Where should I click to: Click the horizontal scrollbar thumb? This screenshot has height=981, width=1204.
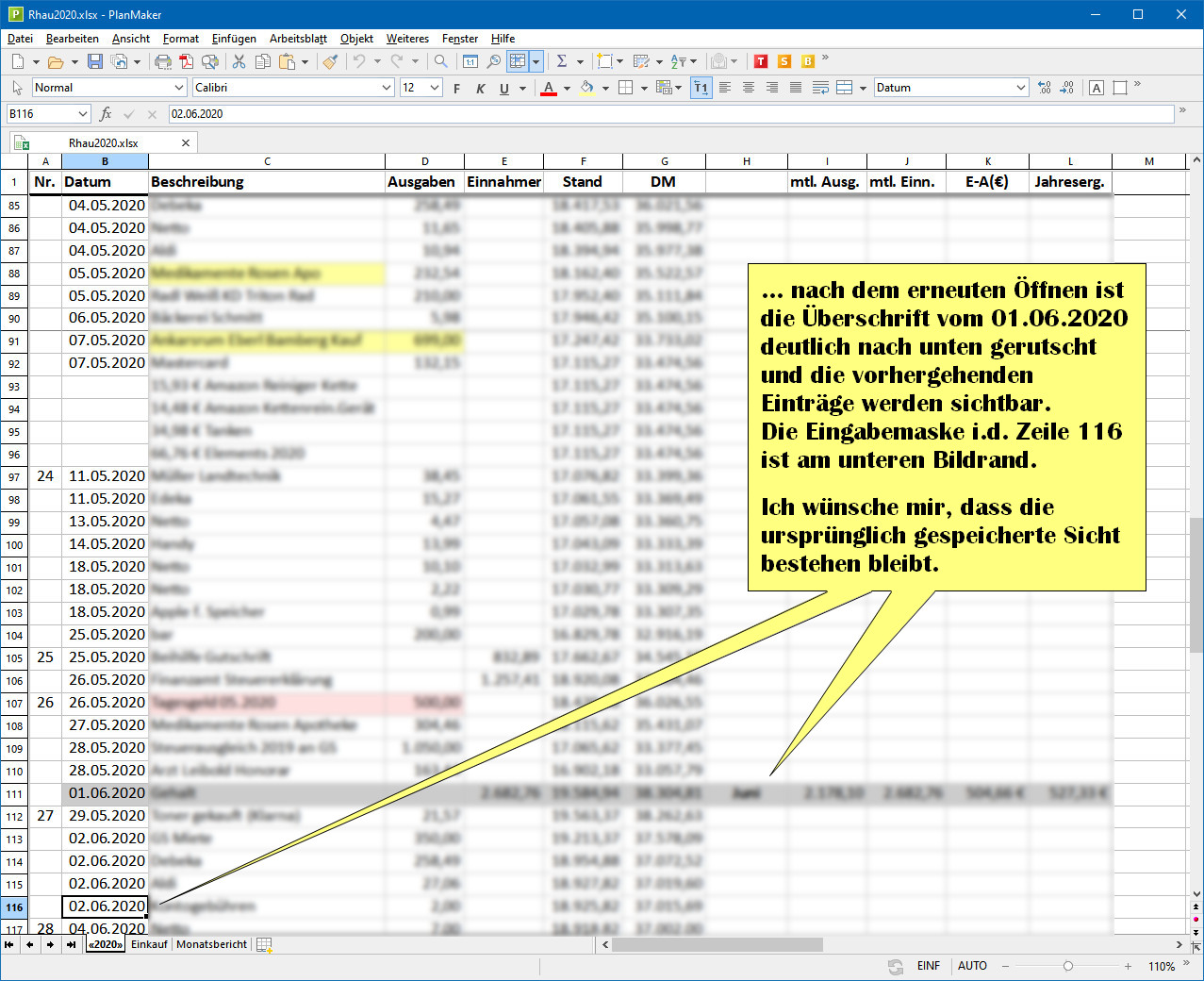[717, 944]
